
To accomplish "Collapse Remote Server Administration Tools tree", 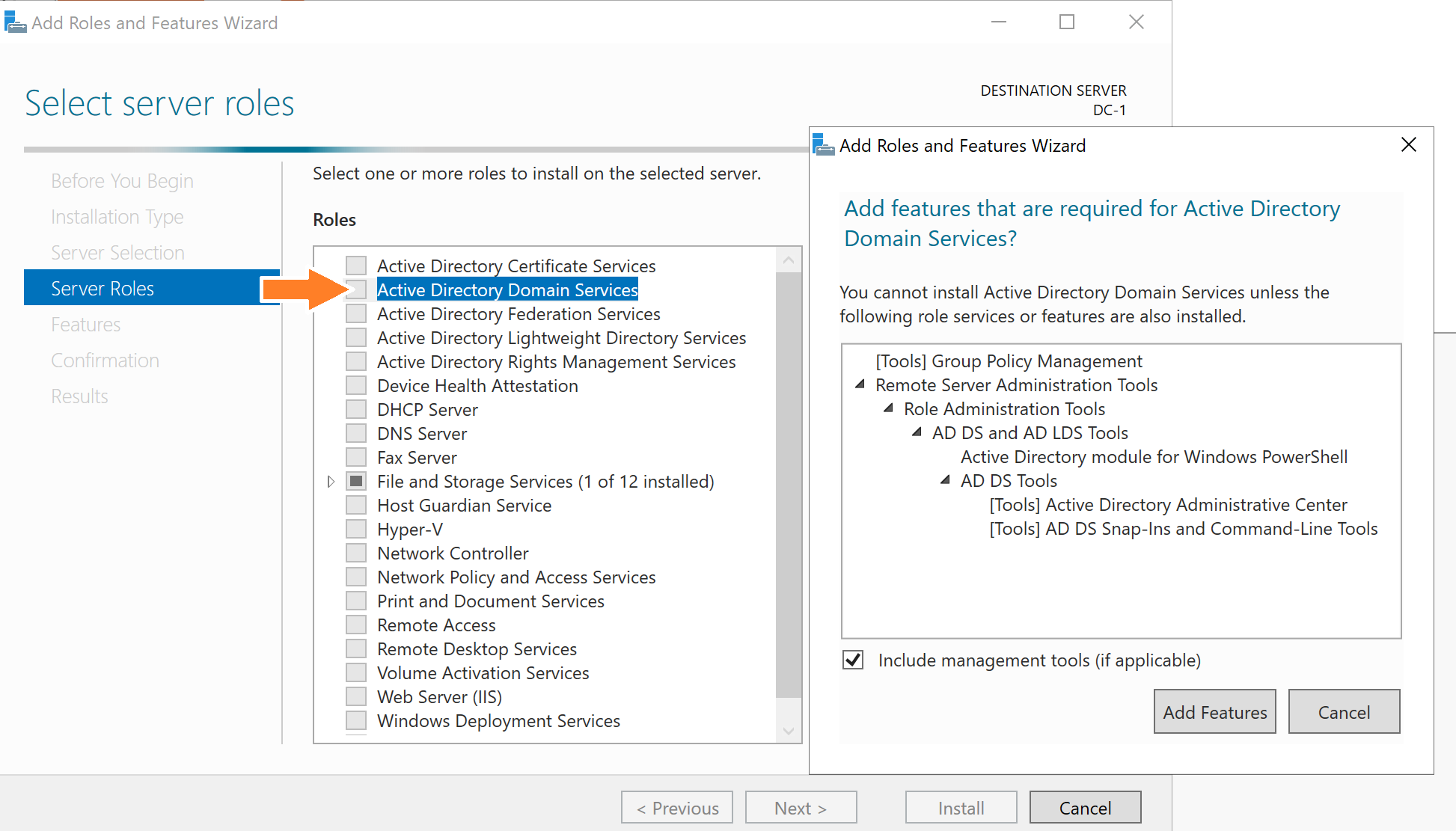I will tap(860, 384).
